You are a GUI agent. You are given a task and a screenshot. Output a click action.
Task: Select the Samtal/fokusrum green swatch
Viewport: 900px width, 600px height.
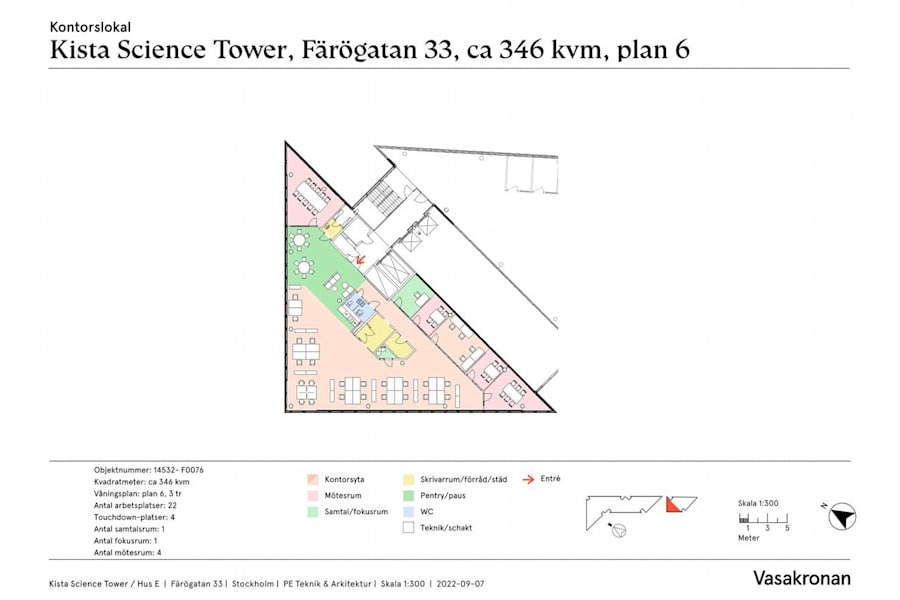[315, 511]
